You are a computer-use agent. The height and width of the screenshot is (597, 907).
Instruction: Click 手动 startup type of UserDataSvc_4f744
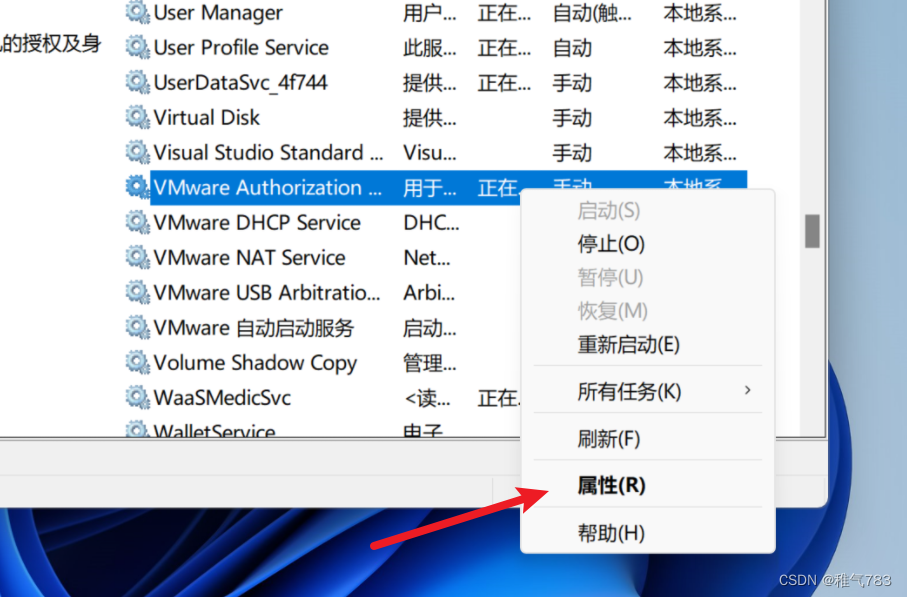[x=572, y=83]
